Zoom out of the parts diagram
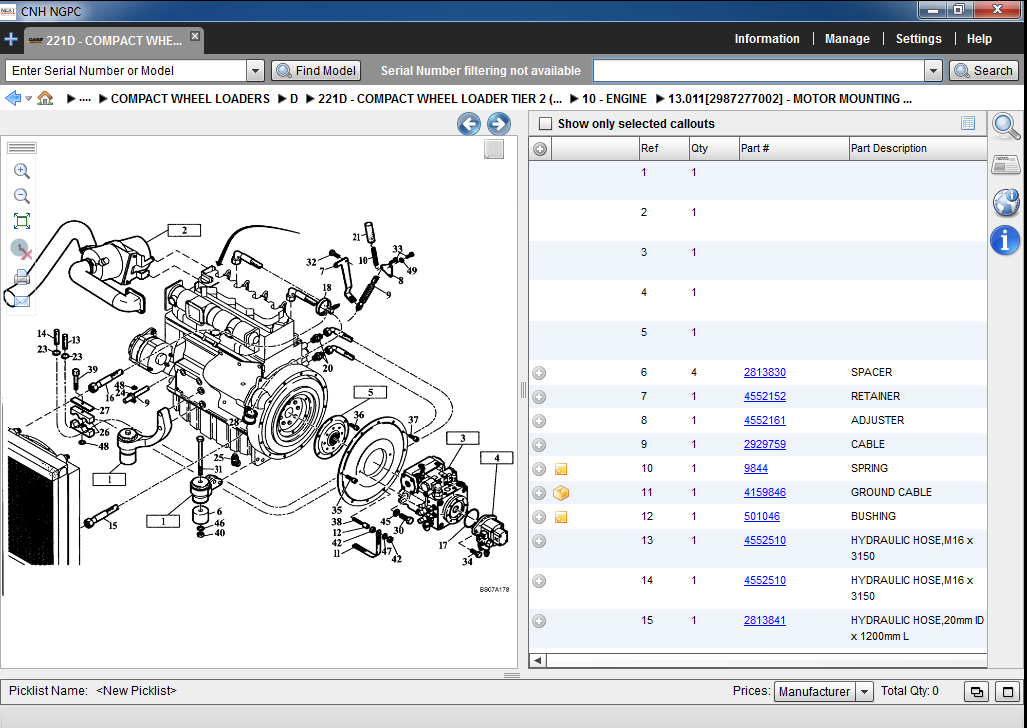Image resolution: width=1027 pixels, height=728 pixels. coord(21,196)
